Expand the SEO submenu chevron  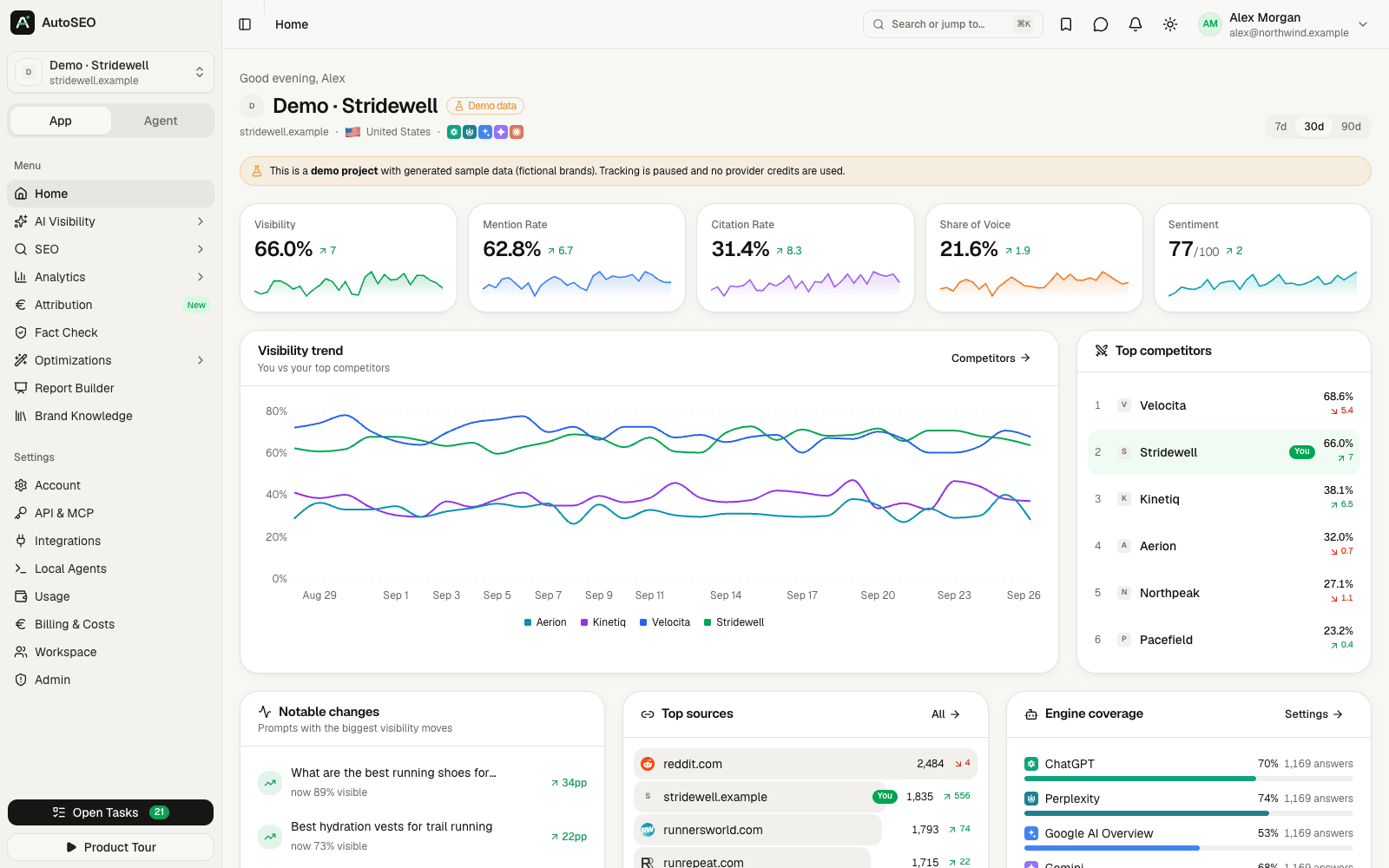coord(201,249)
